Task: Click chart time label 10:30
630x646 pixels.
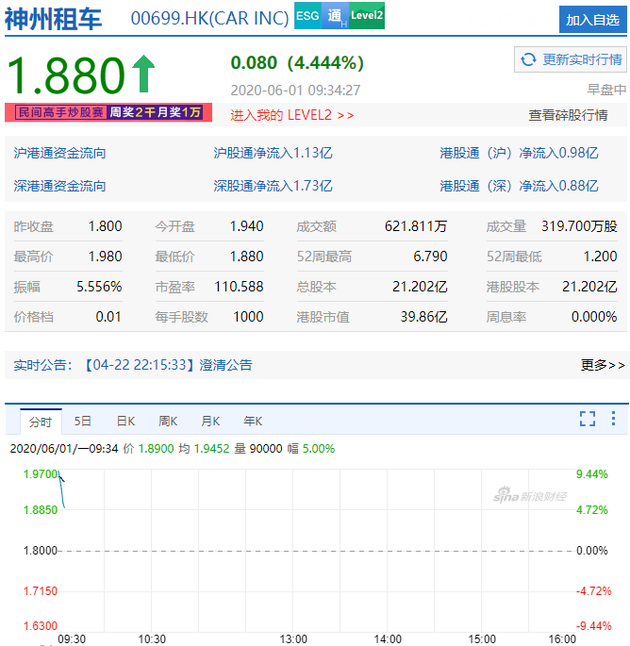Action: 152,639
